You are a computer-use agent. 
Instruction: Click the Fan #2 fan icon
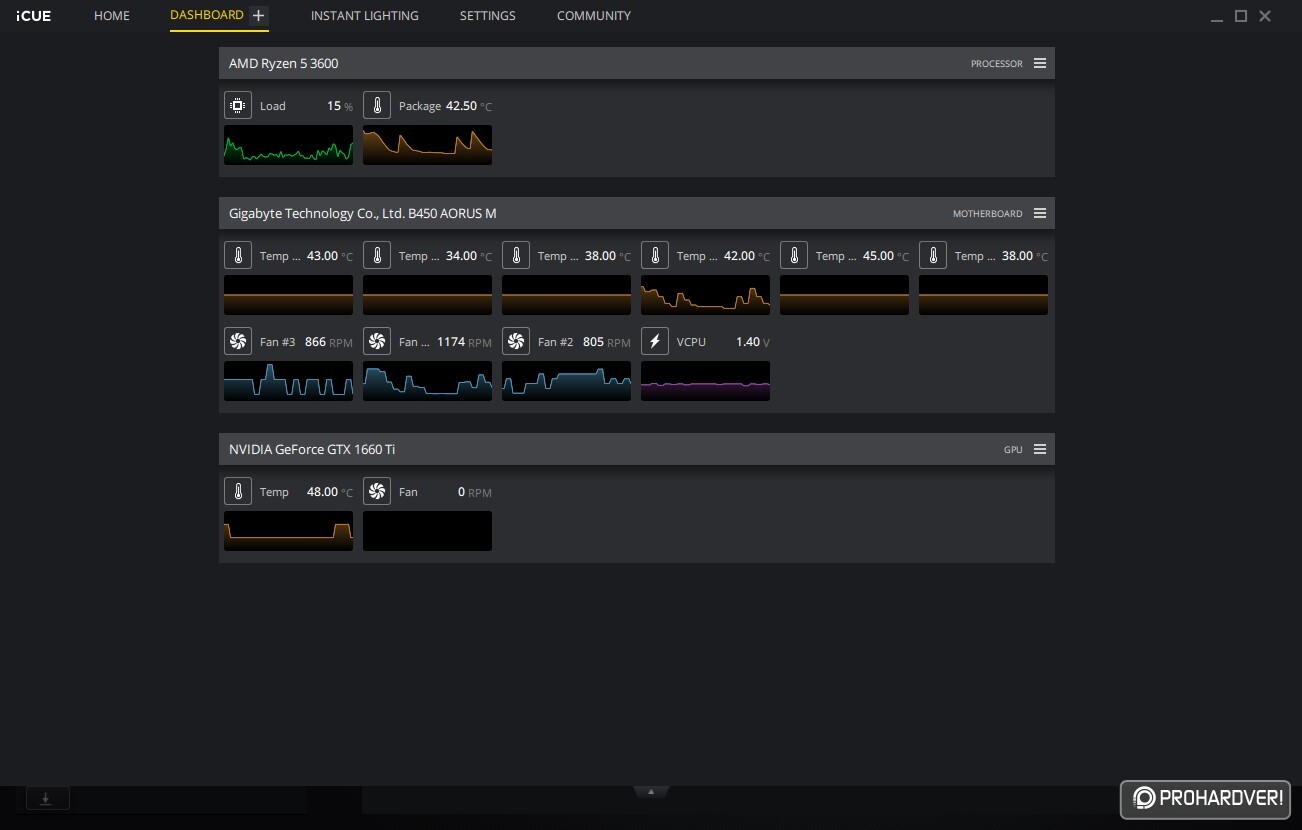coord(516,341)
